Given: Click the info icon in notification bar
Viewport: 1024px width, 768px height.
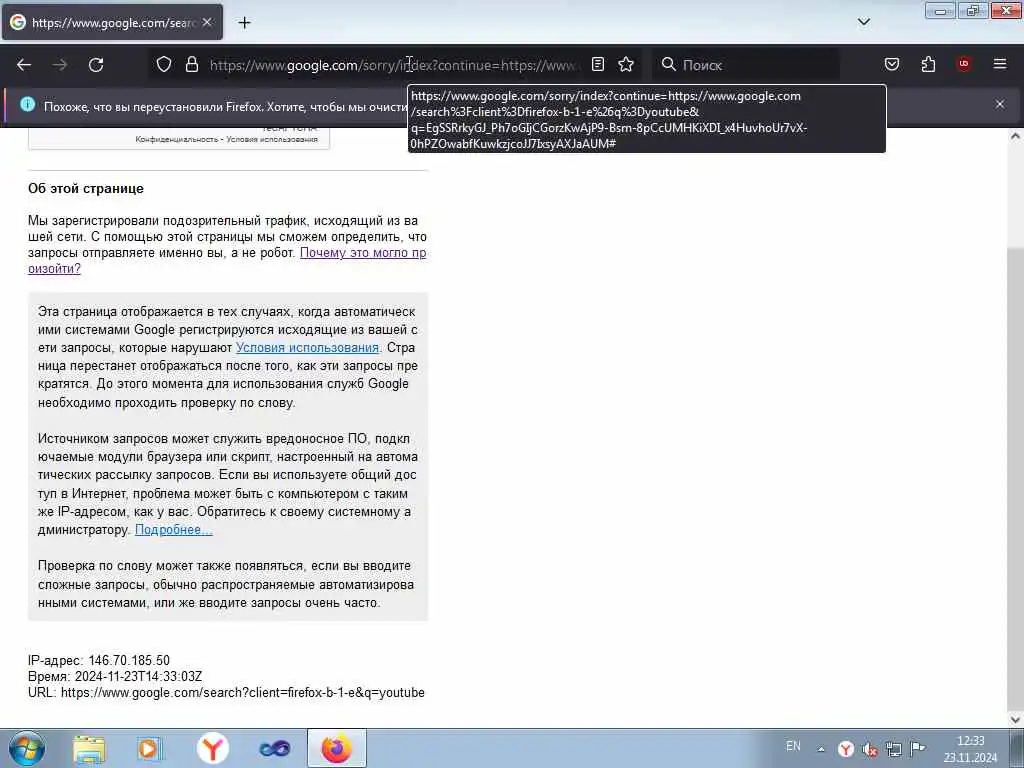Looking at the screenshot, I should 27,104.
